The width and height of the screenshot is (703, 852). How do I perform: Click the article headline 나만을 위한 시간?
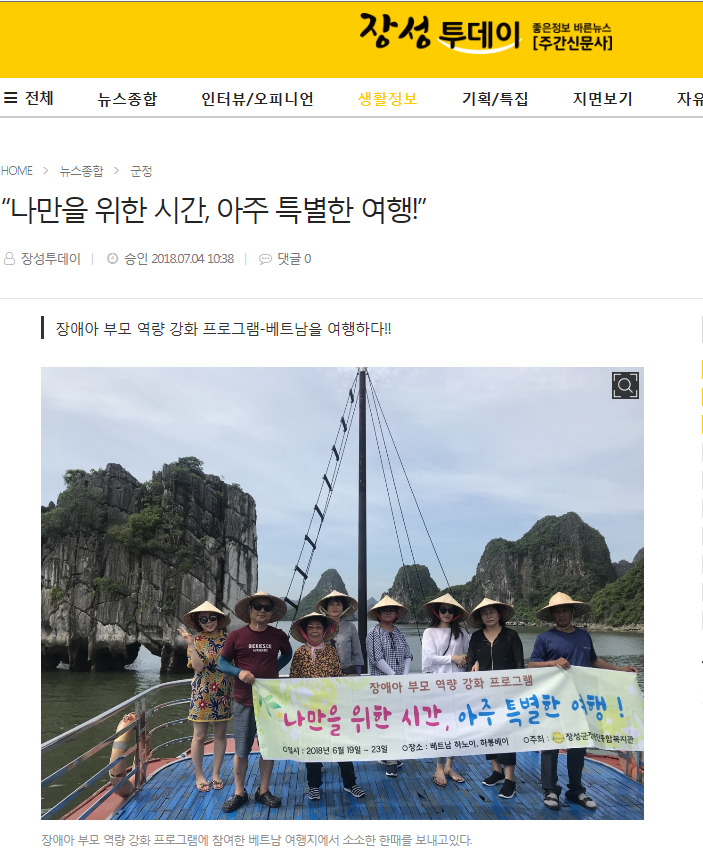click(214, 210)
